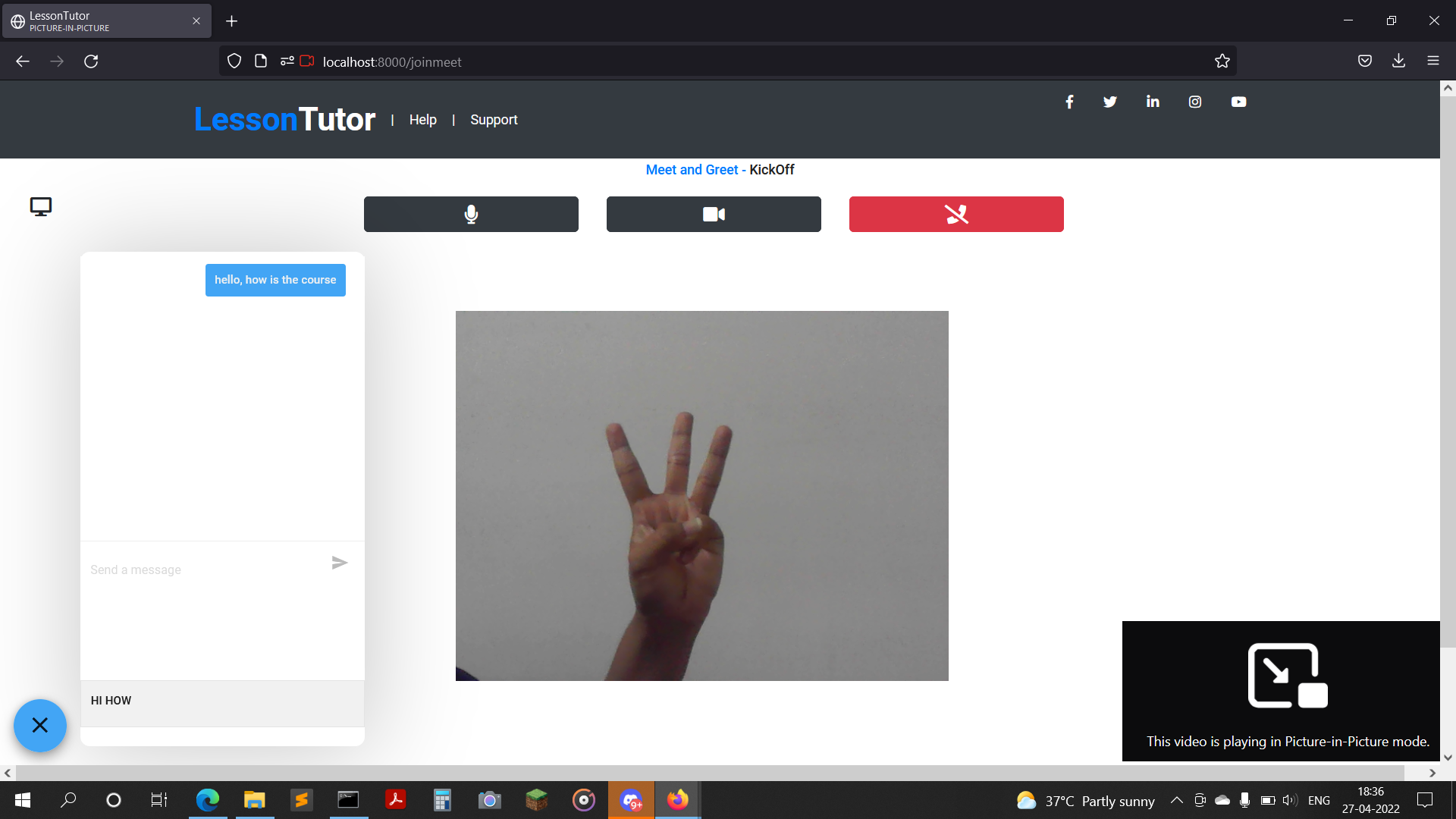Open the Downloads panel arrow icon

coord(1398,61)
